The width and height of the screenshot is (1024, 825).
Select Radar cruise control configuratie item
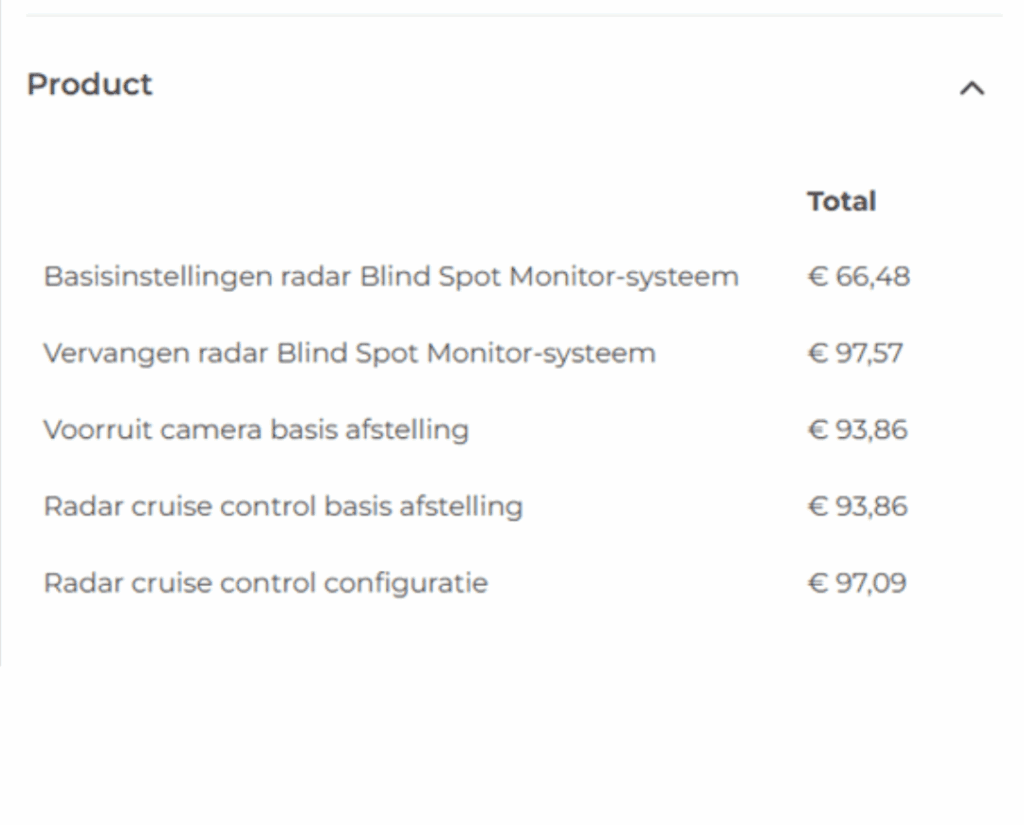265,583
